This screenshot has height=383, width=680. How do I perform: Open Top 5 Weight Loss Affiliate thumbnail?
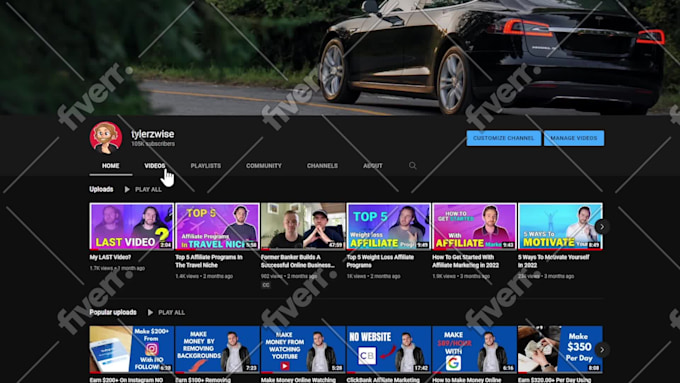click(389, 226)
